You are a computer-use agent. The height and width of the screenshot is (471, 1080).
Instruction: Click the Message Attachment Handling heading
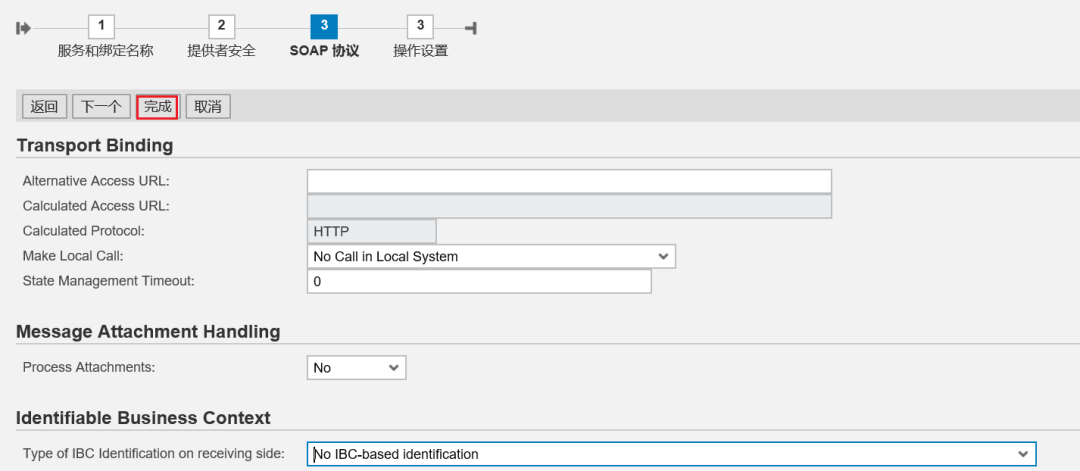tap(148, 332)
